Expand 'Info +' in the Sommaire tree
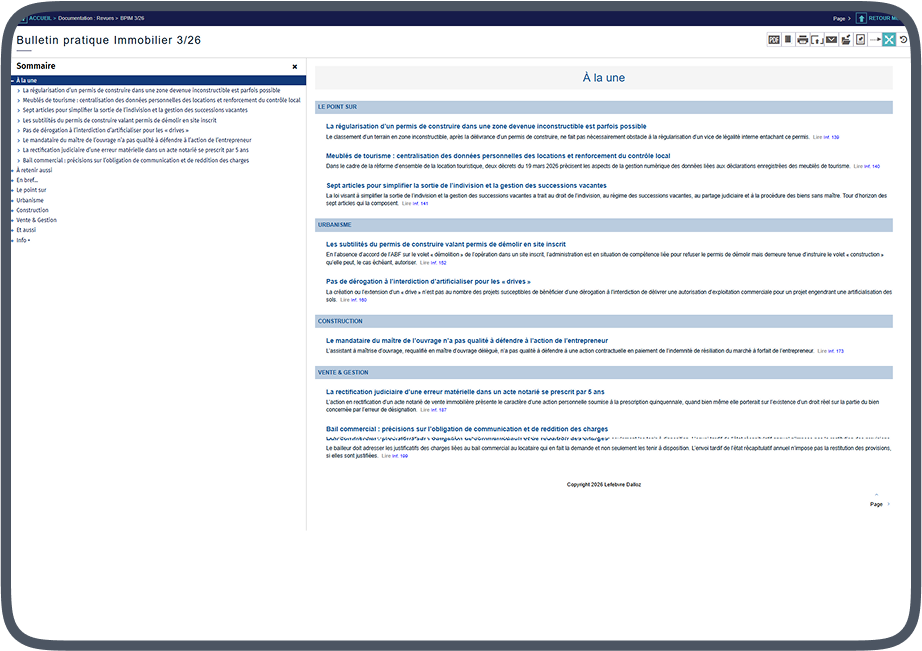922x651 pixels. pyautogui.click(x=13, y=241)
